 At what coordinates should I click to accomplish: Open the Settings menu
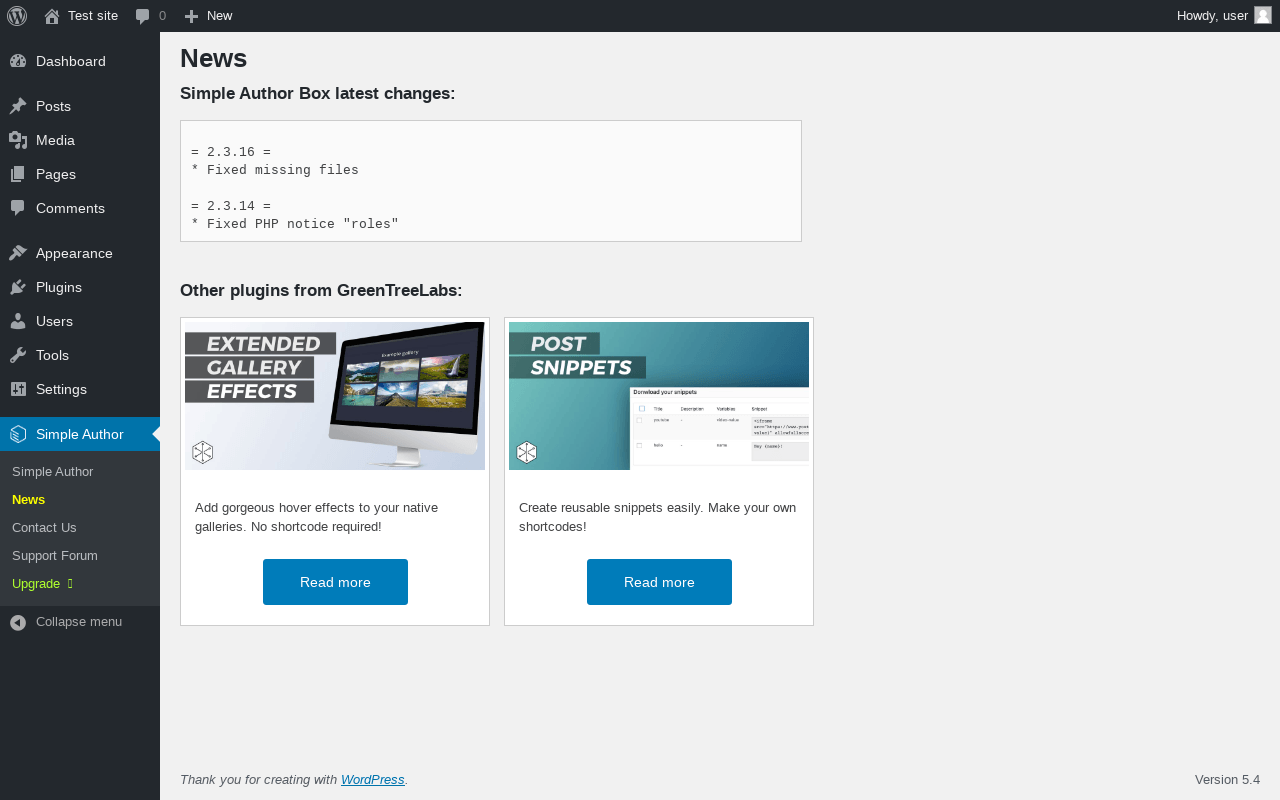click(80, 389)
